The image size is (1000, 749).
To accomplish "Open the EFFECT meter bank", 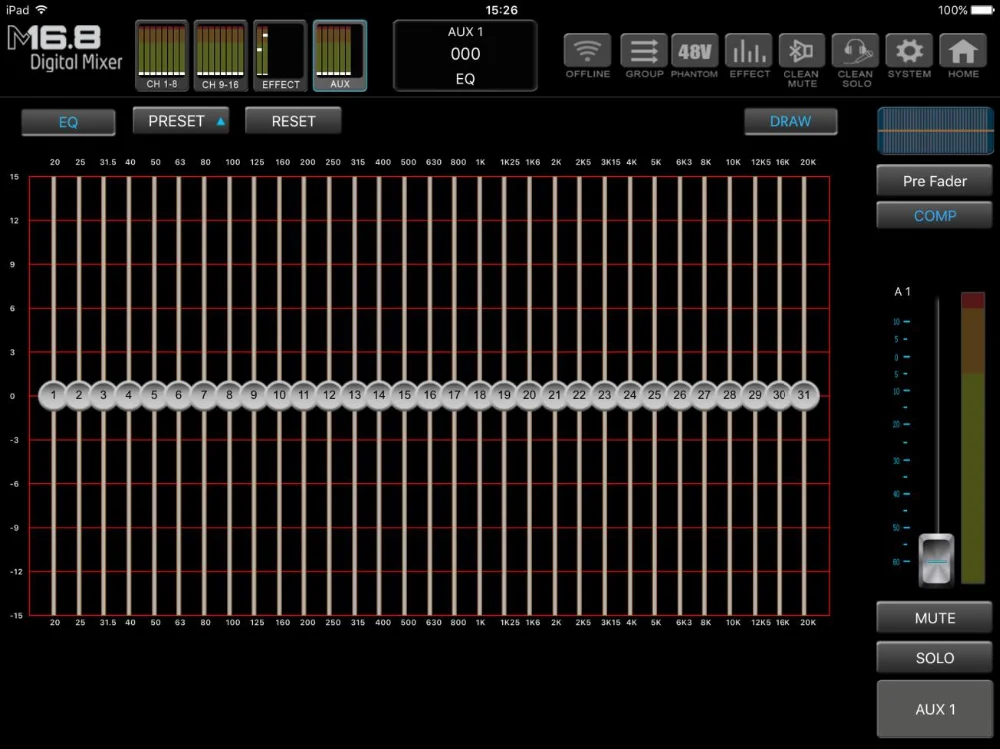I will [280, 56].
